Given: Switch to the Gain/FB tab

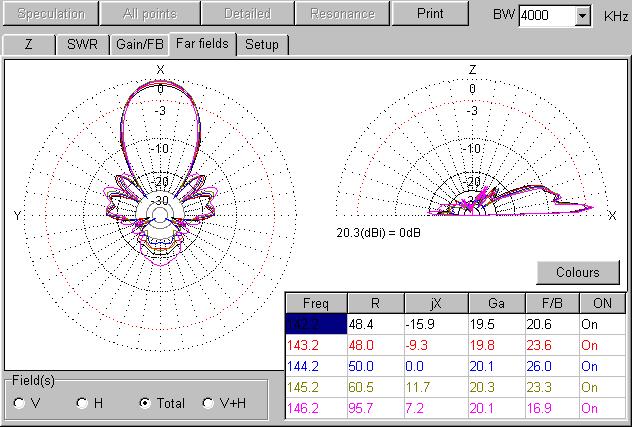Looking at the screenshot, I should 139,45.
